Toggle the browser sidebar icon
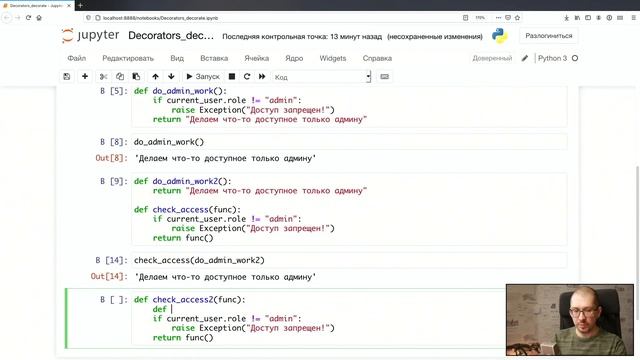Image resolution: width=640 pixels, height=360 pixels. coord(588,18)
